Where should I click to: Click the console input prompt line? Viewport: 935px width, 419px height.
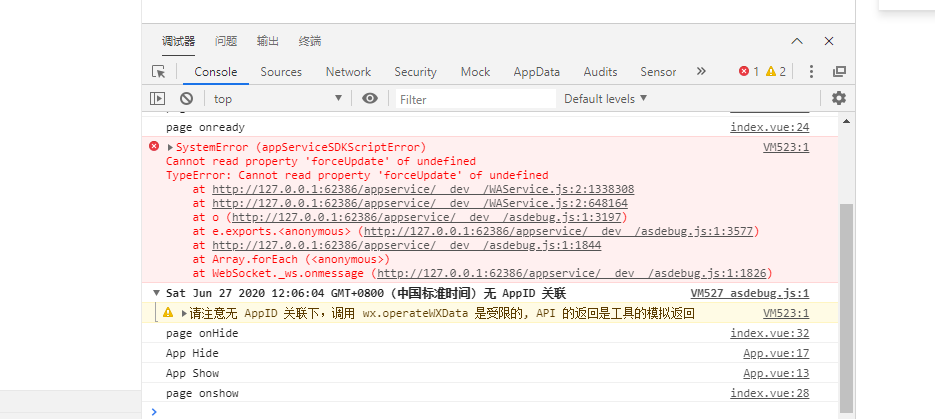point(489,411)
